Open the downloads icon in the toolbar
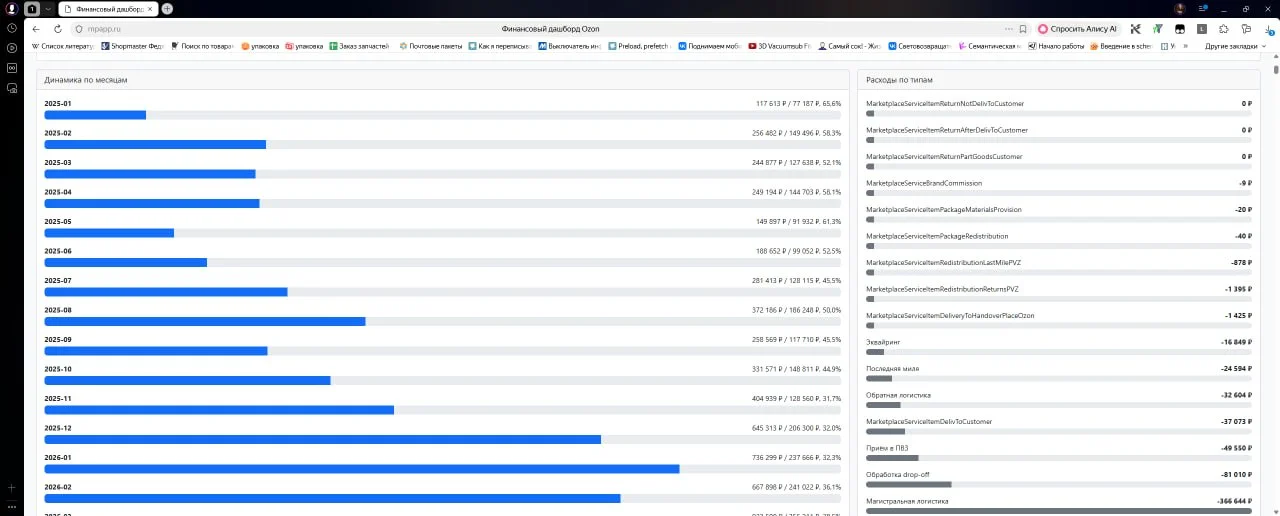The width and height of the screenshot is (1280, 516). point(1268,29)
